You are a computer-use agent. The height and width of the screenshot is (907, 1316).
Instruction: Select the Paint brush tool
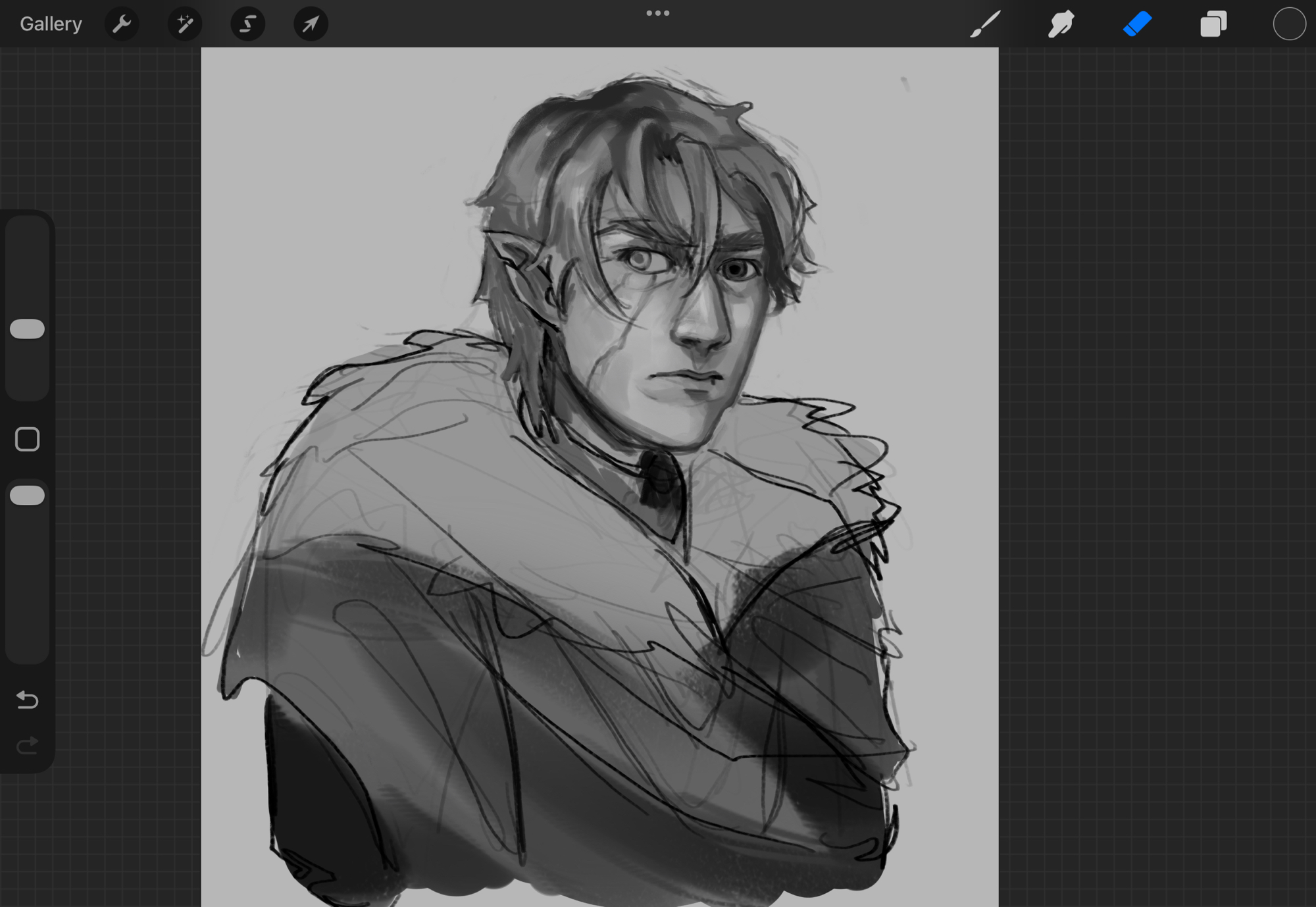[985, 24]
